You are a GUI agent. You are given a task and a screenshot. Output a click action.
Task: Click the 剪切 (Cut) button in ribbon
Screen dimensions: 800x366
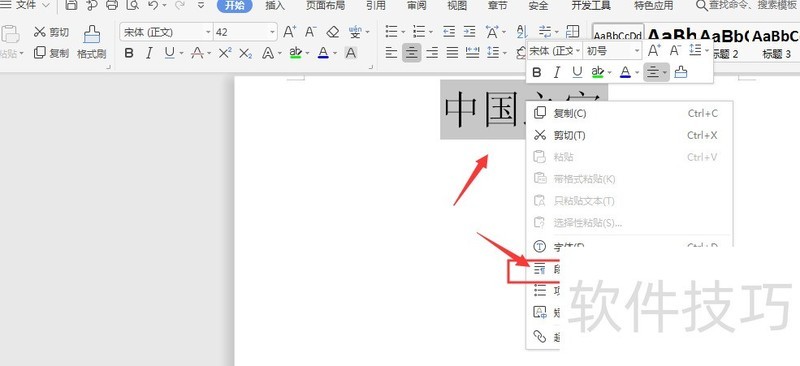pyautogui.click(x=51, y=32)
